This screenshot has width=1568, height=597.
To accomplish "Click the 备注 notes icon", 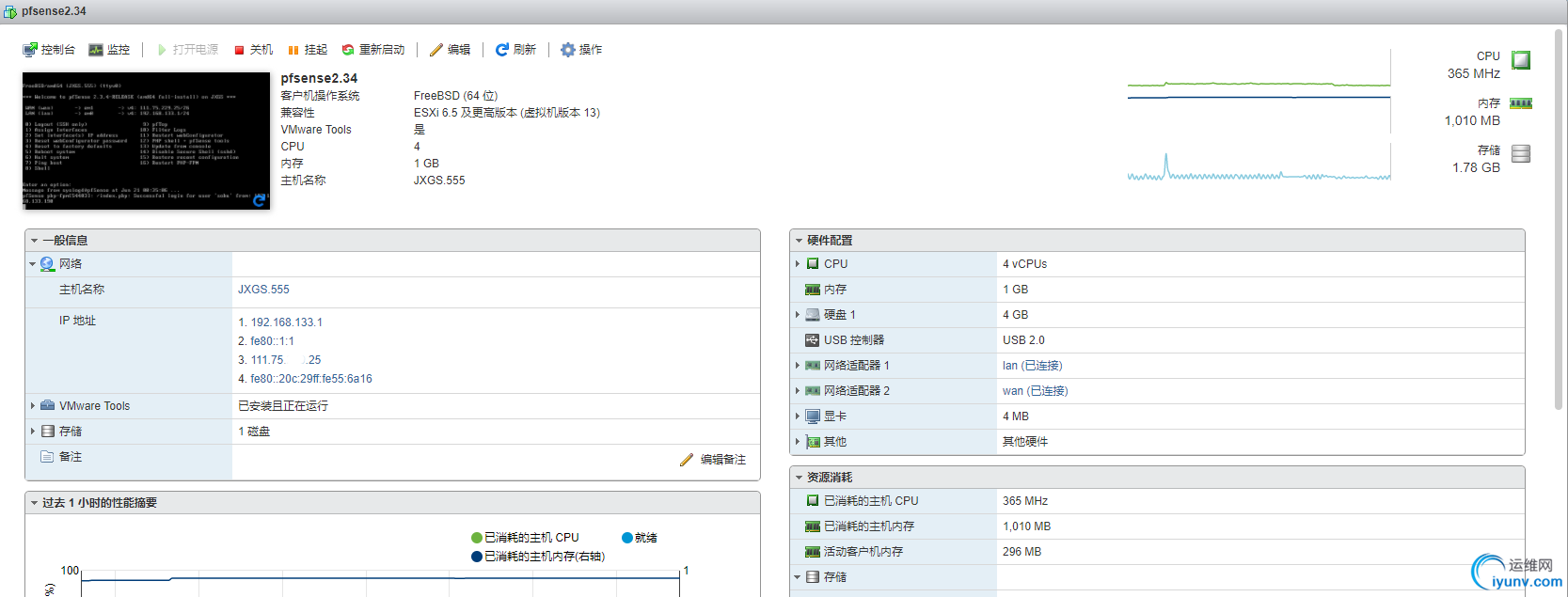I will coord(47,457).
